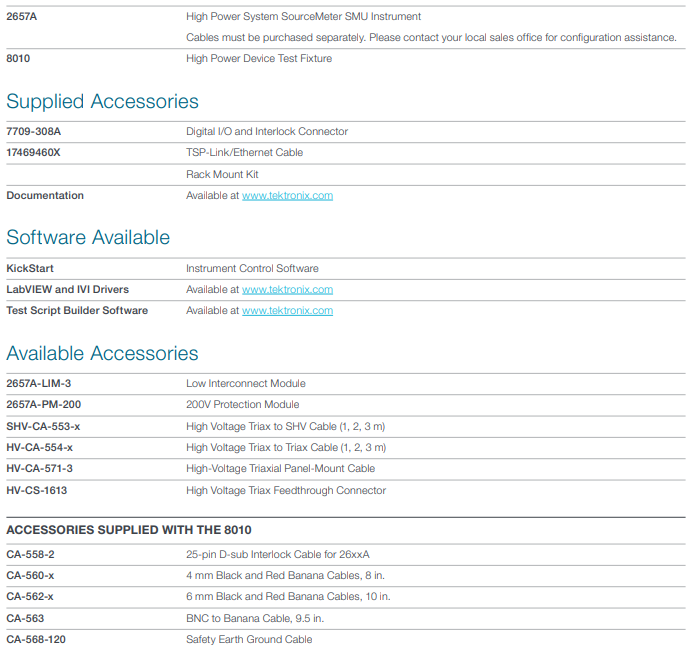Viewport: 692px width, 651px height.
Task: Click the High-Voltage Triaxial Panel-Mount Cable description
Action: pos(281,469)
